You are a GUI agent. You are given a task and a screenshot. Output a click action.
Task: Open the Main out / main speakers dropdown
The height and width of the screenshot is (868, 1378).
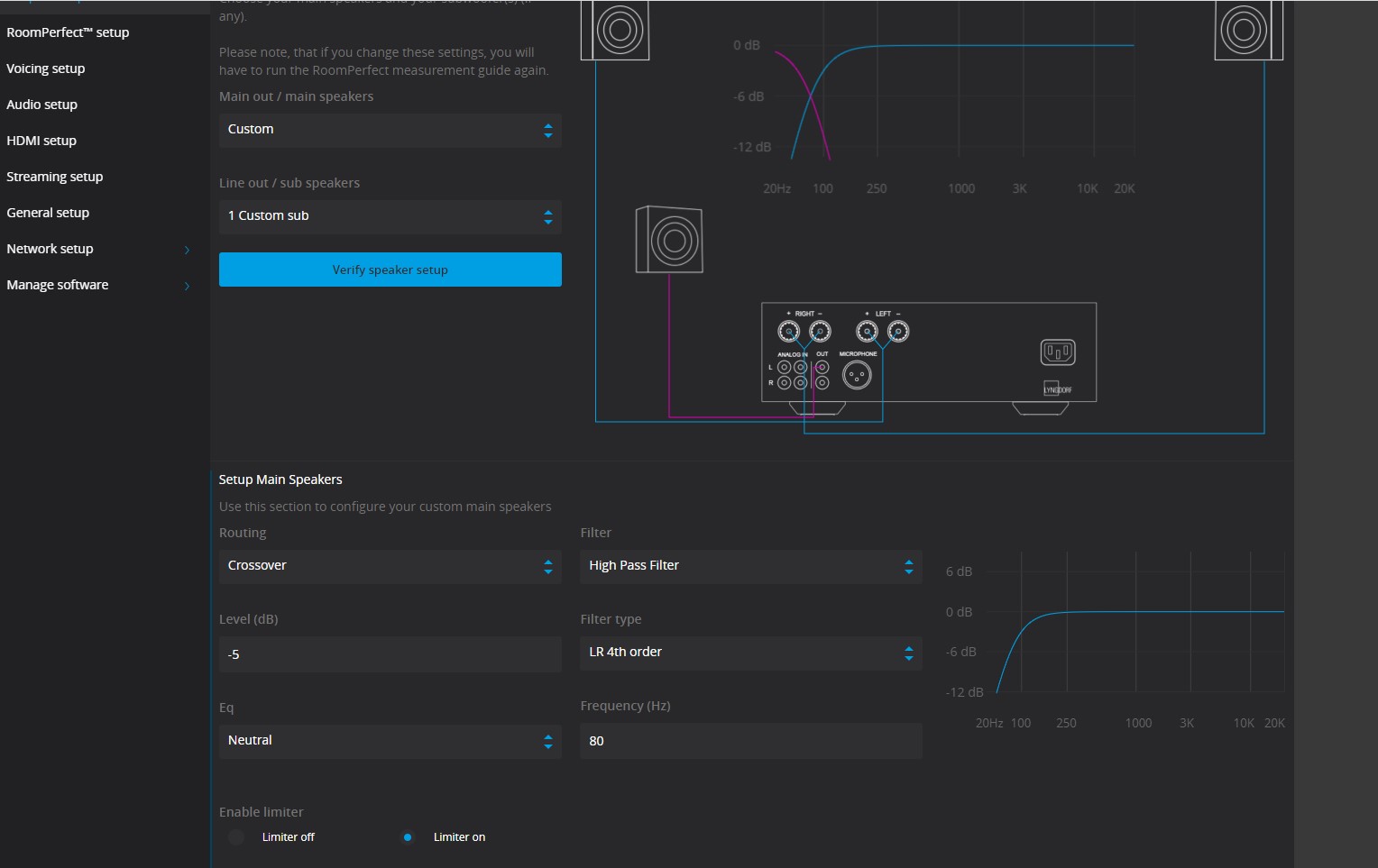[x=390, y=130]
